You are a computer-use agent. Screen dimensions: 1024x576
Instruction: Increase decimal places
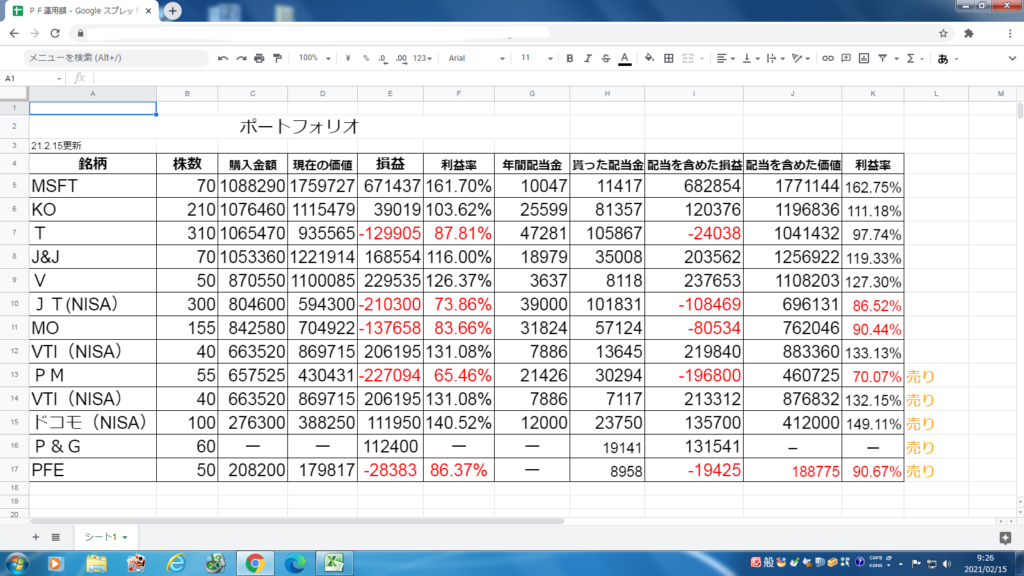(401, 58)
